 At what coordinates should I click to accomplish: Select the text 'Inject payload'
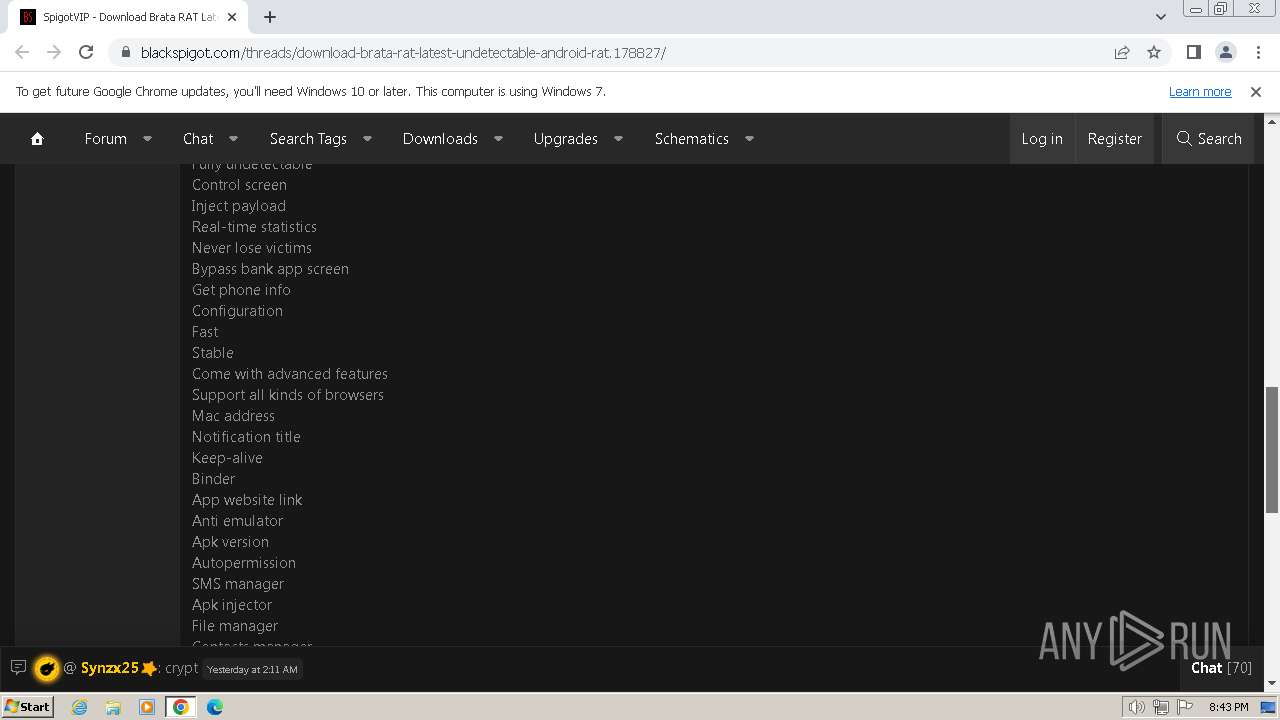239,206
